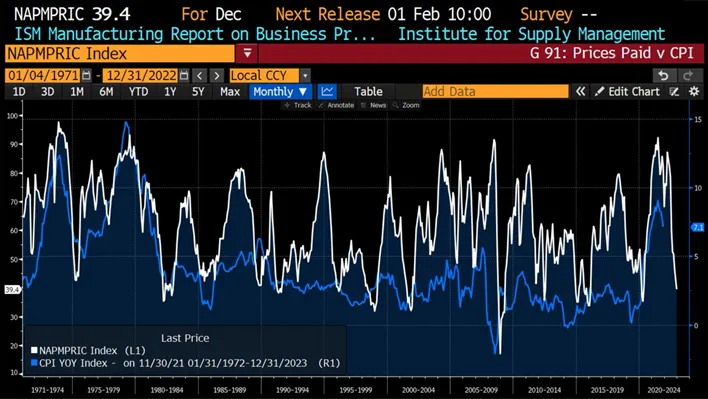Click the 39.4 last value axis label
Image resolution: width=708 pixels, height=399 pixels.
point(12,290)
